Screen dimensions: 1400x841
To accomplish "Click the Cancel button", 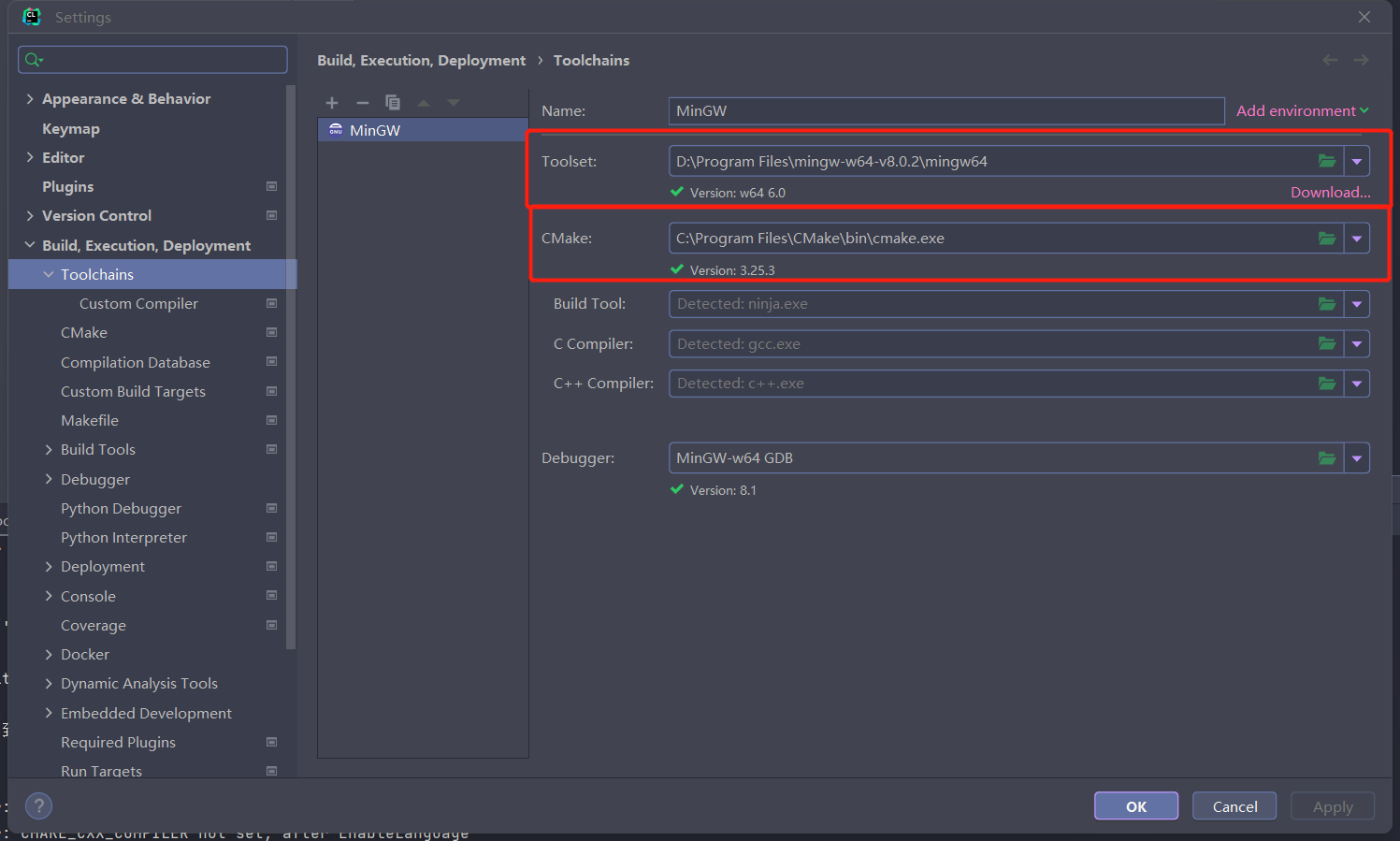I will click(1235, 806).
